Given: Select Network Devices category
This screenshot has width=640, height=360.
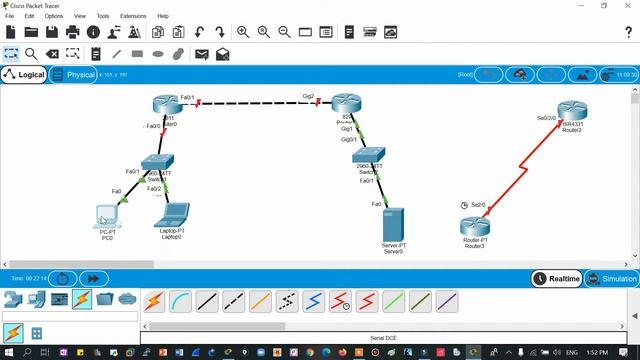Looking at the screenshot, I should coord(13,299).
